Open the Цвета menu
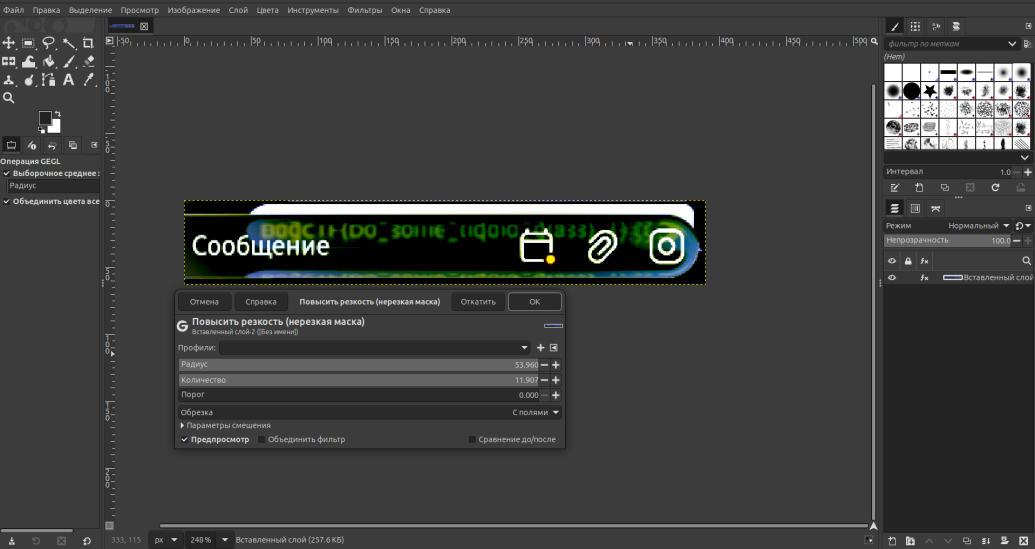The width and height of the screenshot is (1035, 549). (x=267, y=10)
